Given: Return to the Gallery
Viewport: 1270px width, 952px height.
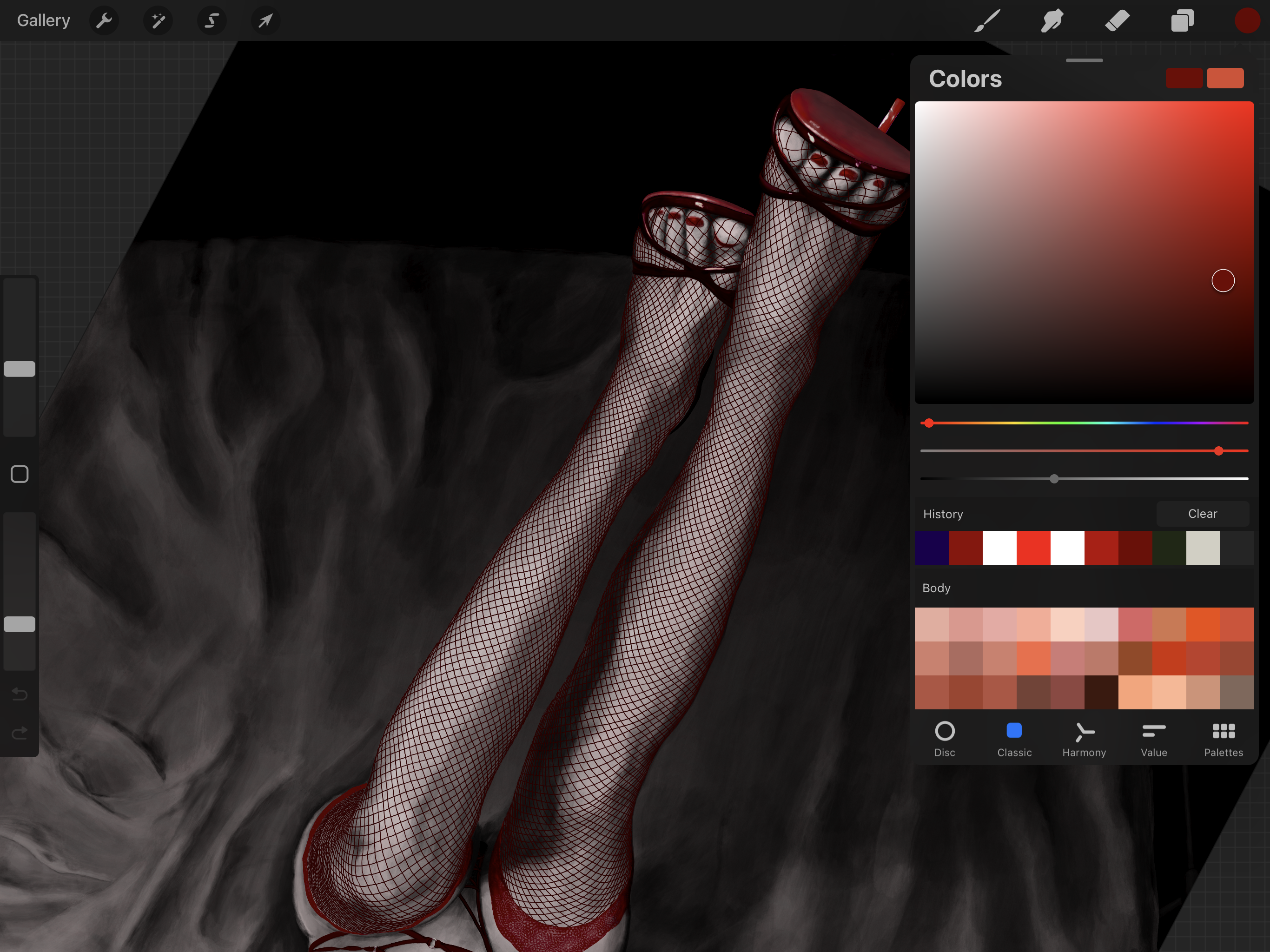Looking at the screenshot, I should [x=44, y=20].
